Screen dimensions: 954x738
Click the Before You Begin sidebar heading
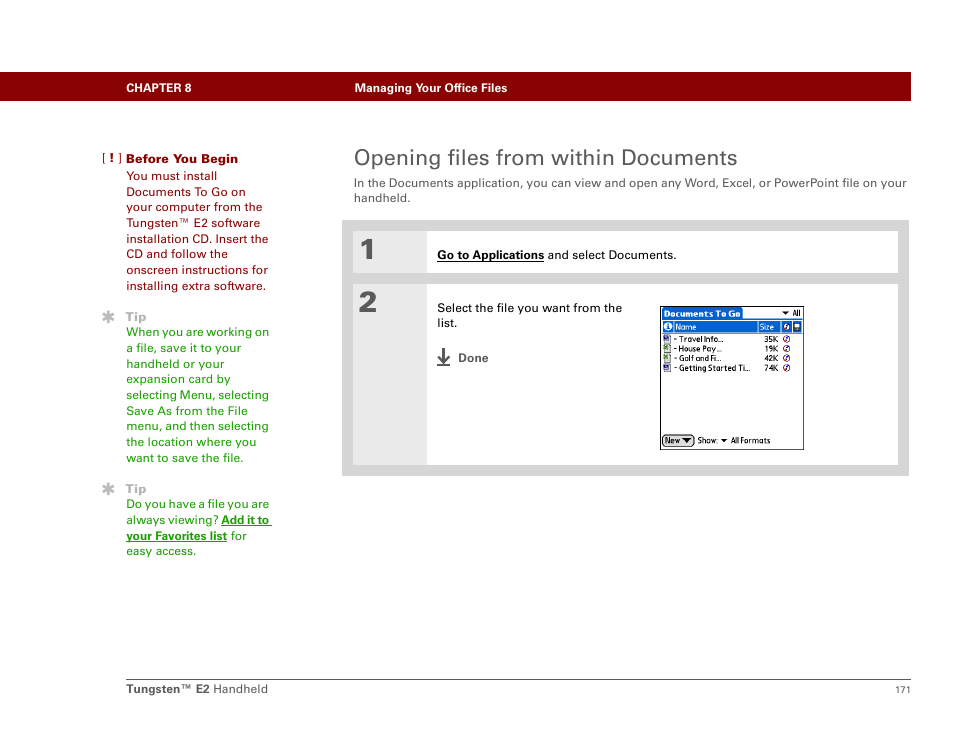pos(182,159)
